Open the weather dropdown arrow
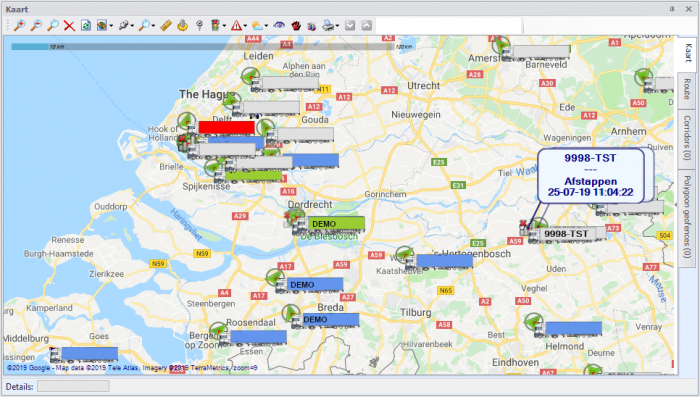The image size is (700, 397). 267,26
